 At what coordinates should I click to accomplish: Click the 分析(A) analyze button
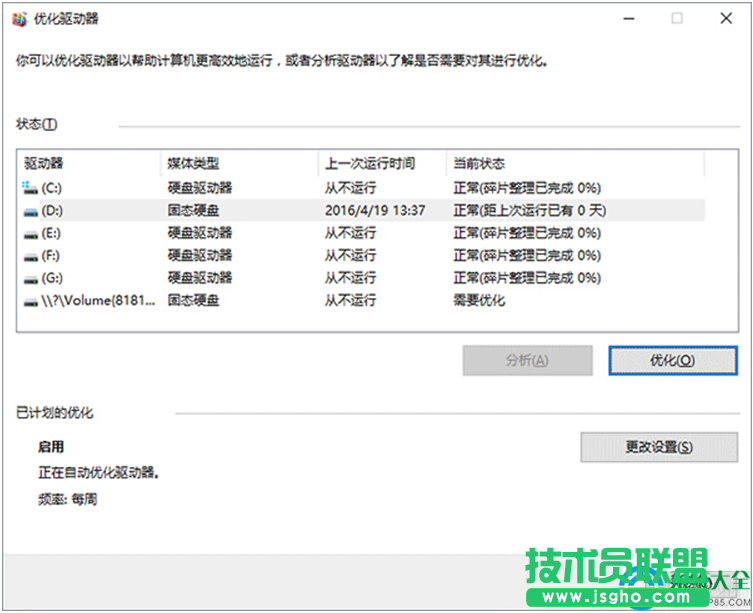(x=527, y=360)
